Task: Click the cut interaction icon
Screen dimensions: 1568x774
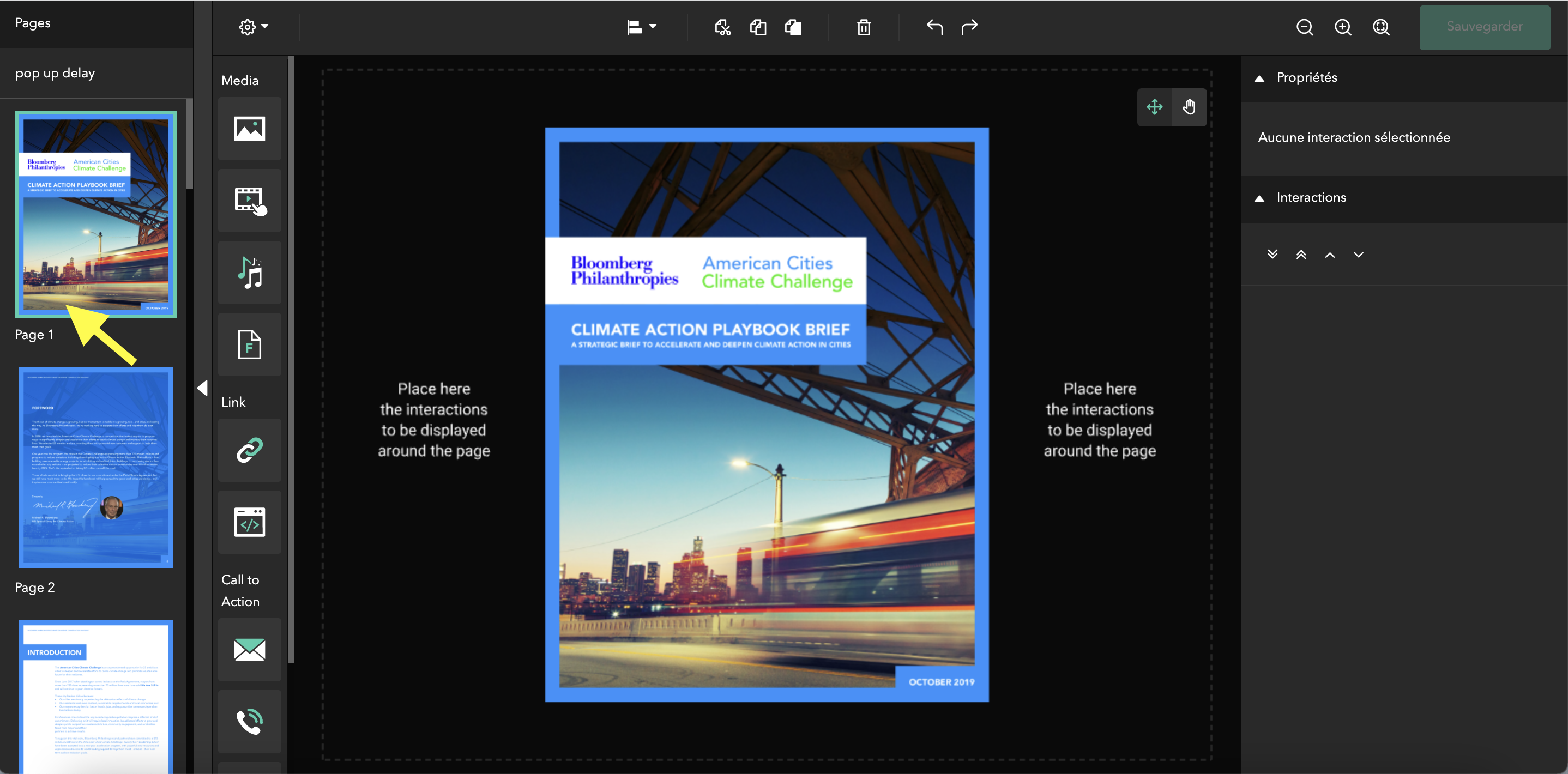Action: click(722, 27)
